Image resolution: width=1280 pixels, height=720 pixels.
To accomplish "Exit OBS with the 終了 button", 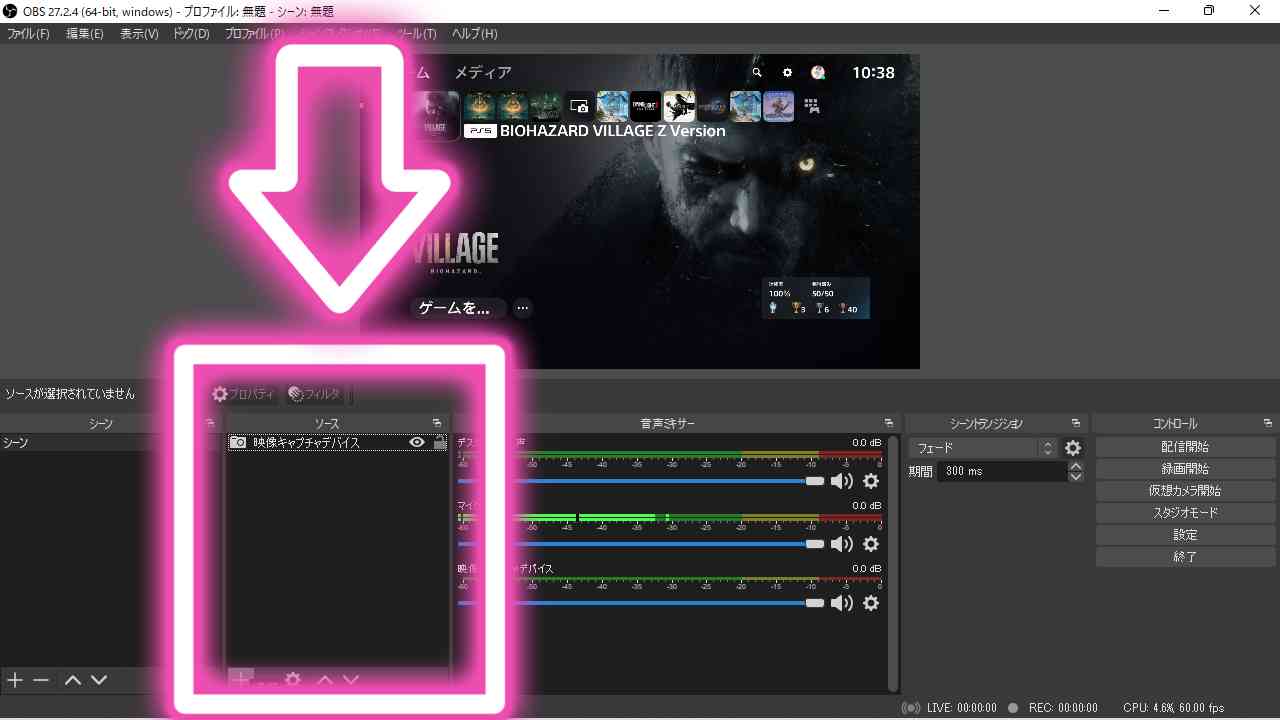I will point(1185,557).
